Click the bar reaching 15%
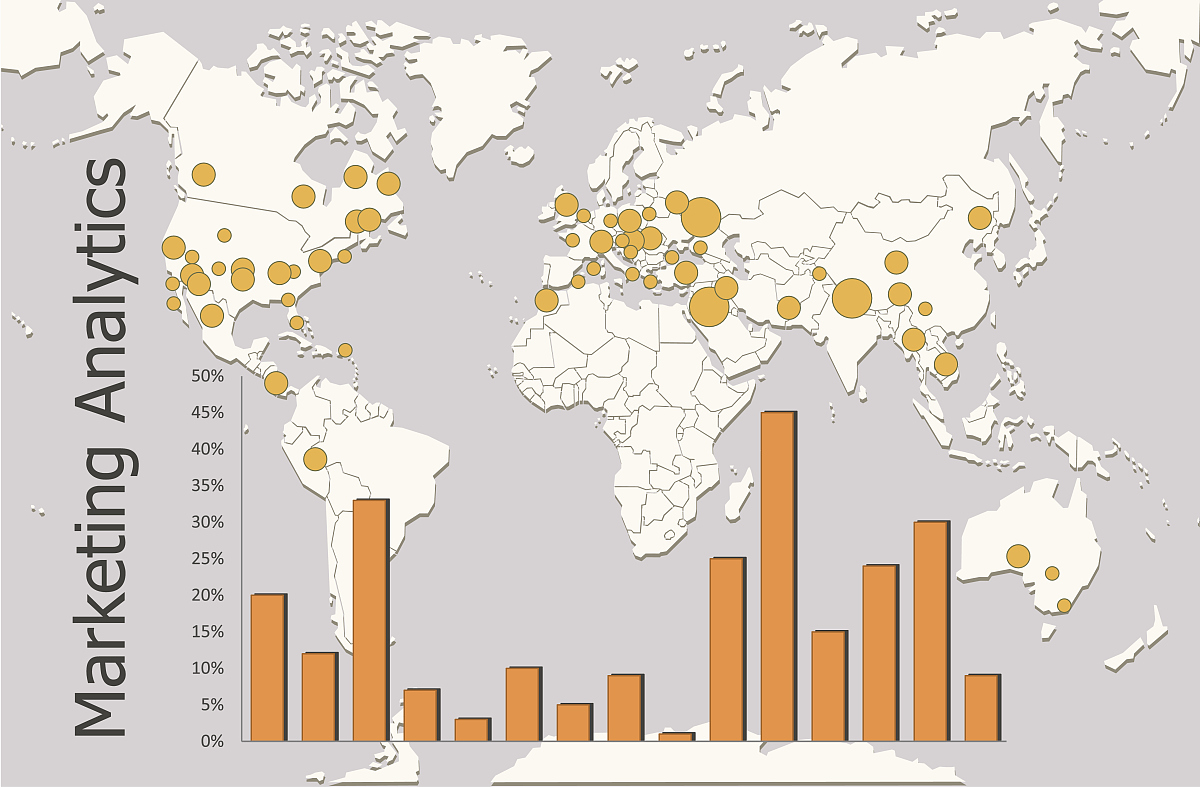The height and width of the screenshot is (787, 1200). pos(830,686)
